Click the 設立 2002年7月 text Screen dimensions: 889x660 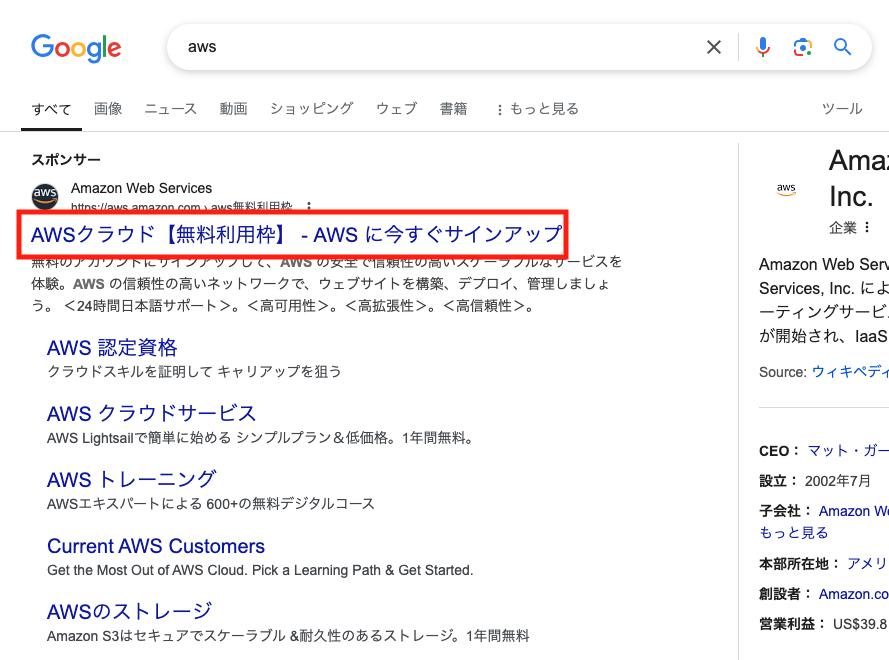[x=815, y=481]
